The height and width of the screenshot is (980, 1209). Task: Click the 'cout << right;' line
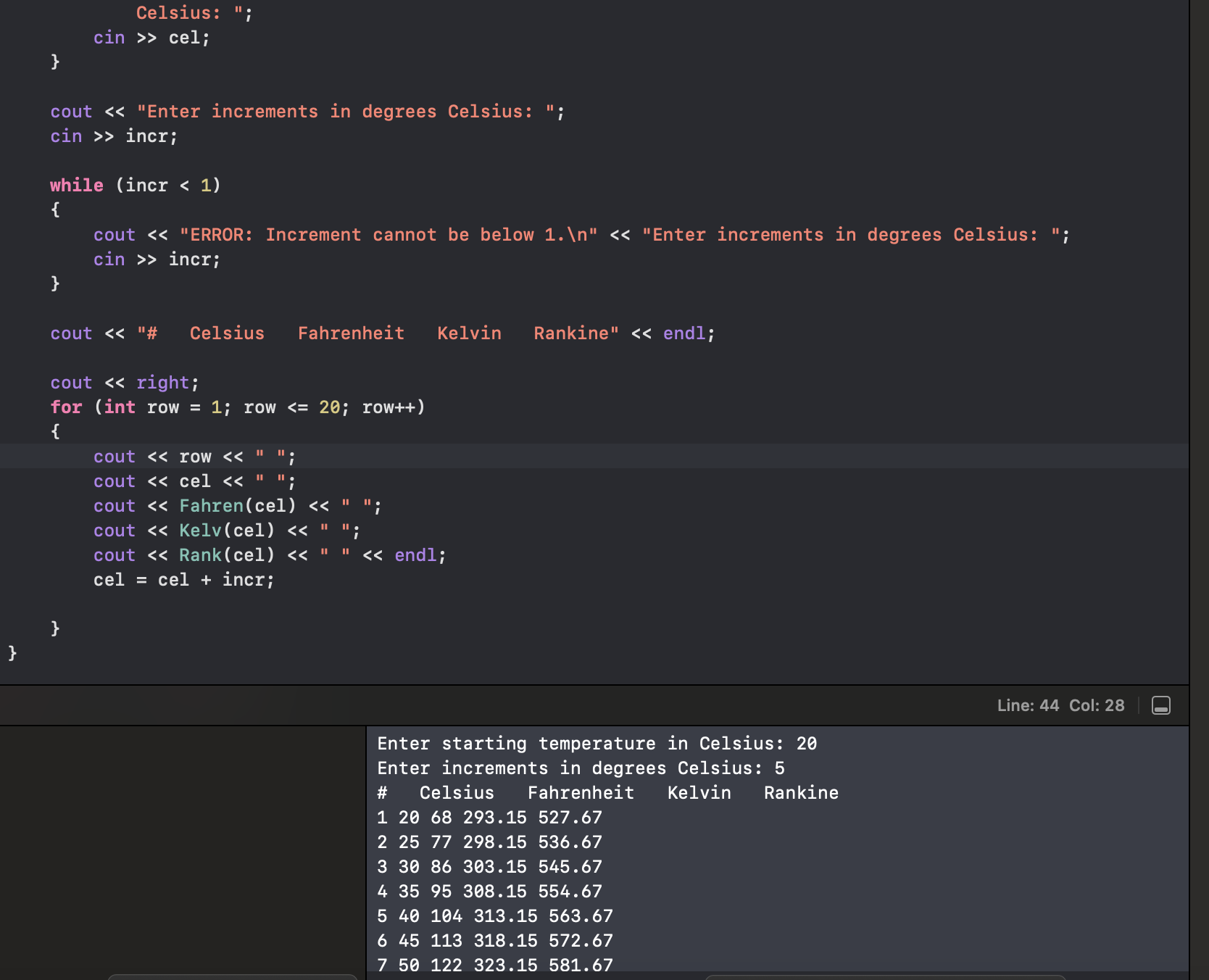click(x=125, y=383)
